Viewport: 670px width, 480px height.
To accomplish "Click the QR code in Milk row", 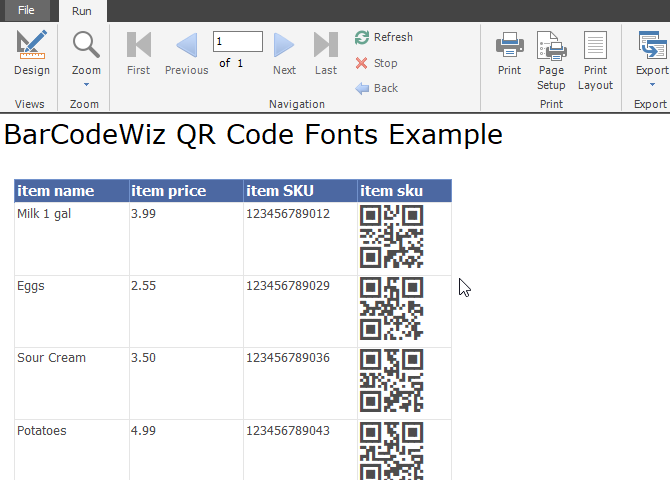I will coord(391,236).
